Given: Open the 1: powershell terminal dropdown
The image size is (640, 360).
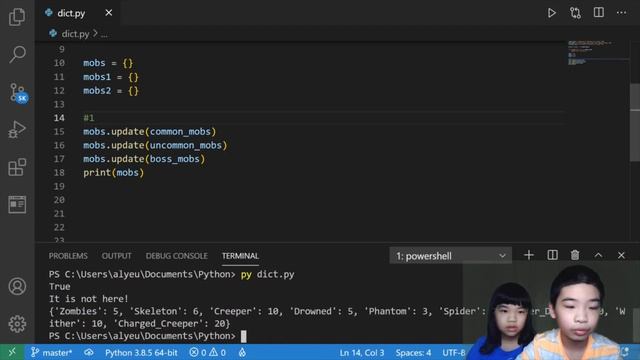Looking at the screenshot, I should (450, 256).
